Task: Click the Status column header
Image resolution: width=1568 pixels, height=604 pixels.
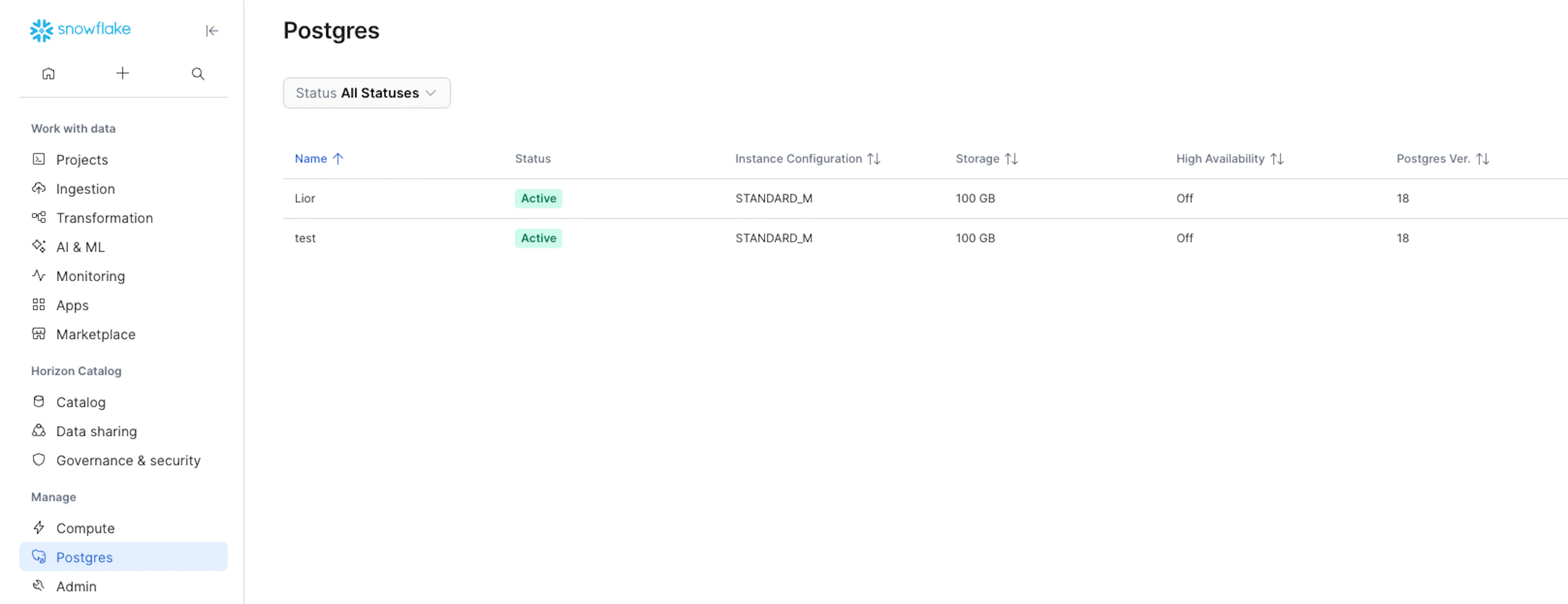Action: tap(532, 158)
